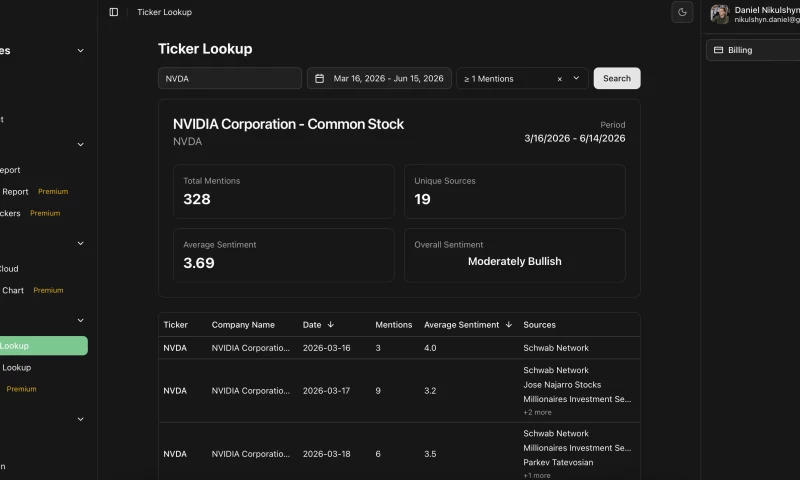
Task: Click the Billing card icon
Action: (718, 50)
